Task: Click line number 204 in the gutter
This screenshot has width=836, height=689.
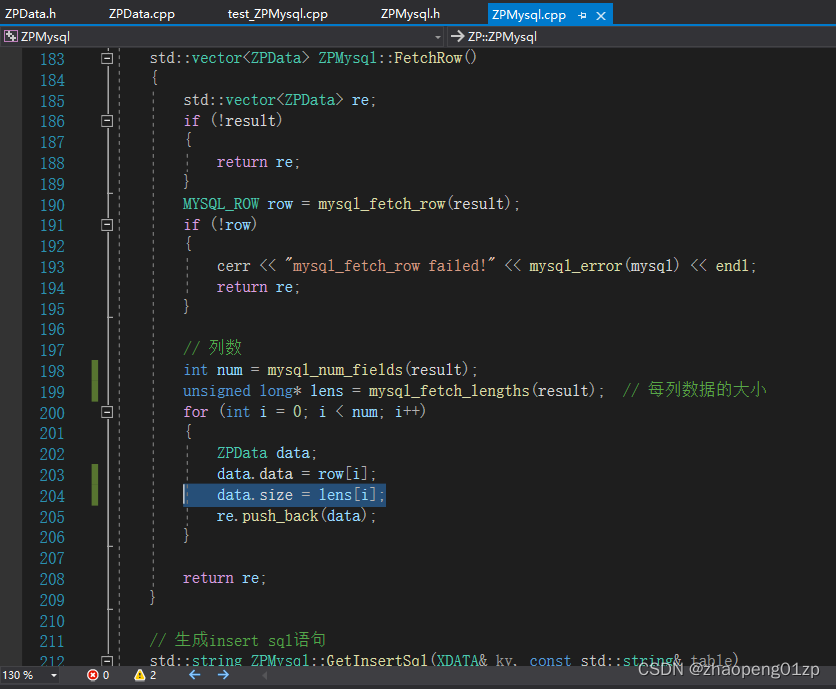Action: 52,496
